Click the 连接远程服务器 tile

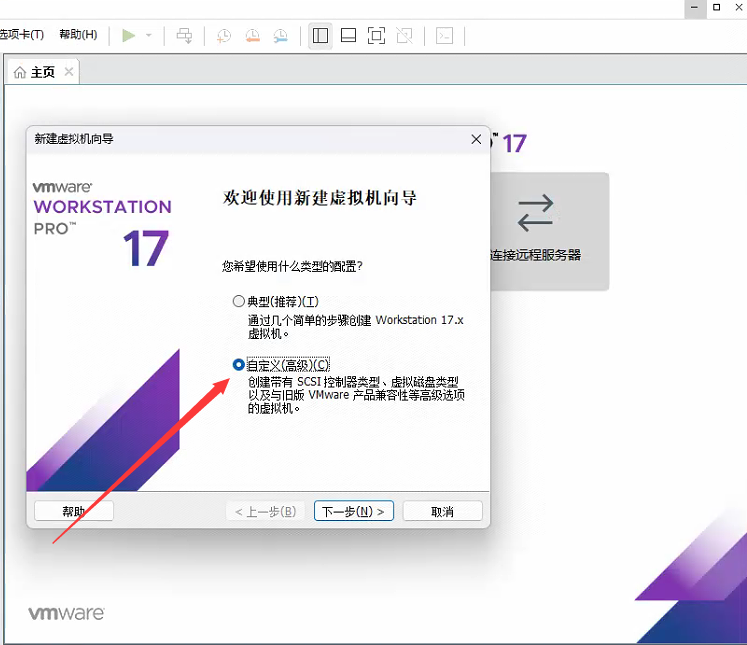549,232
